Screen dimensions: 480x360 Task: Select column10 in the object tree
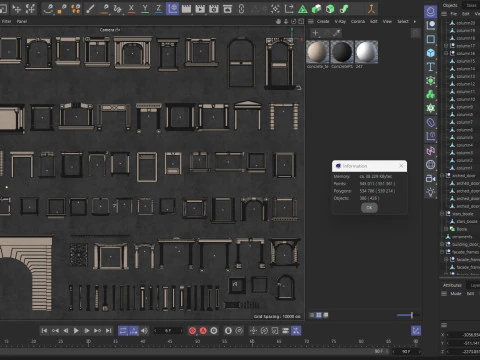[x=466, y=99]
